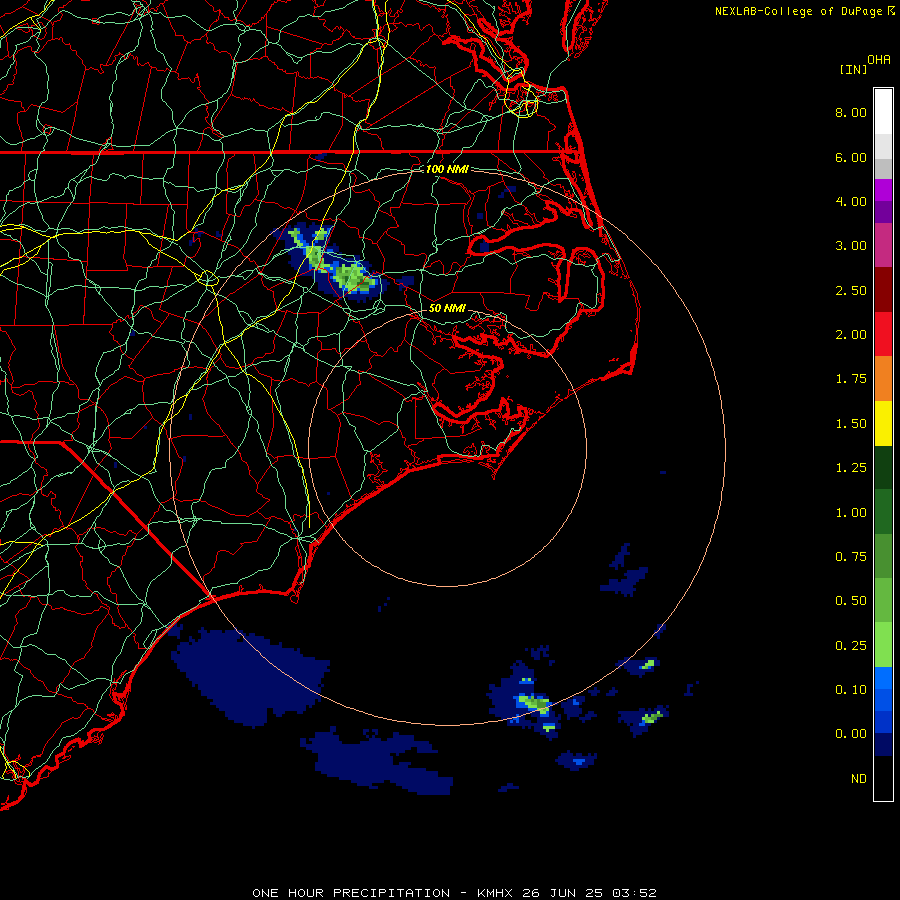Select the pink 3.00 legend swatch

tap(883, 245)
